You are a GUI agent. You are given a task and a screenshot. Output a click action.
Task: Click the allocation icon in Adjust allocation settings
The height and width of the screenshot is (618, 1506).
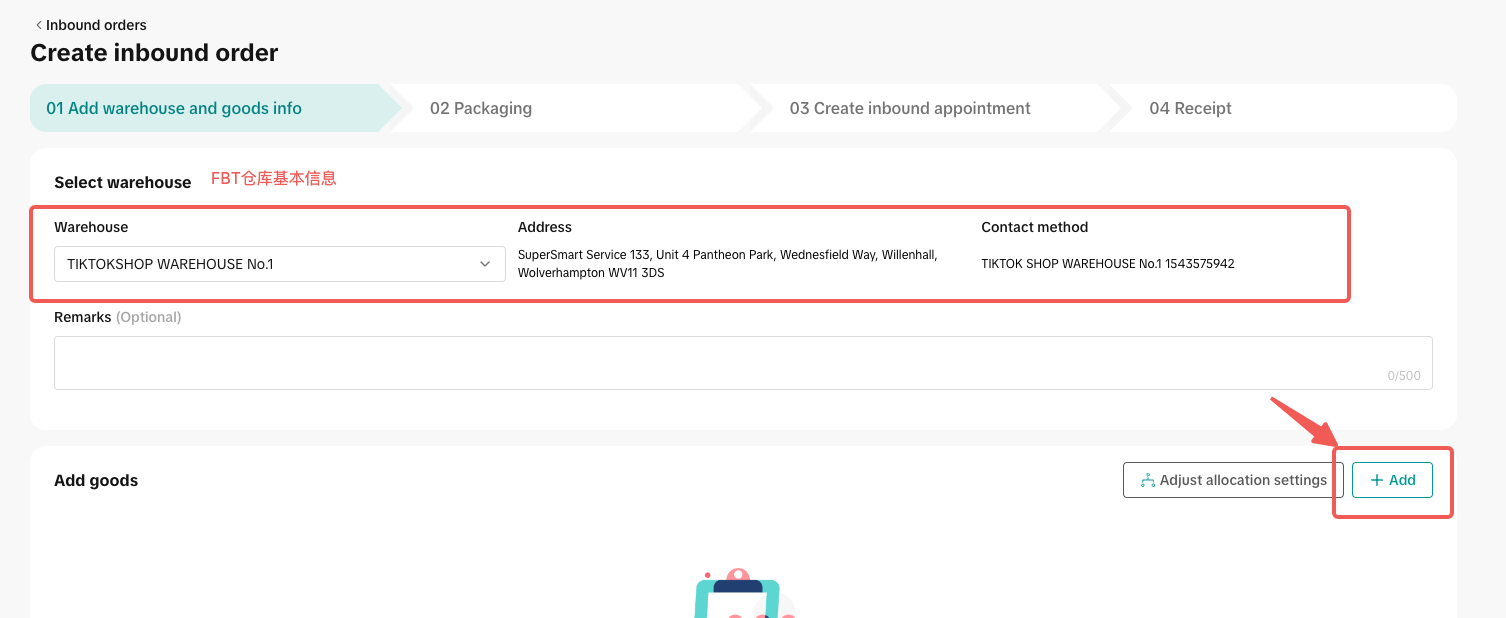tap(1147, 481)
